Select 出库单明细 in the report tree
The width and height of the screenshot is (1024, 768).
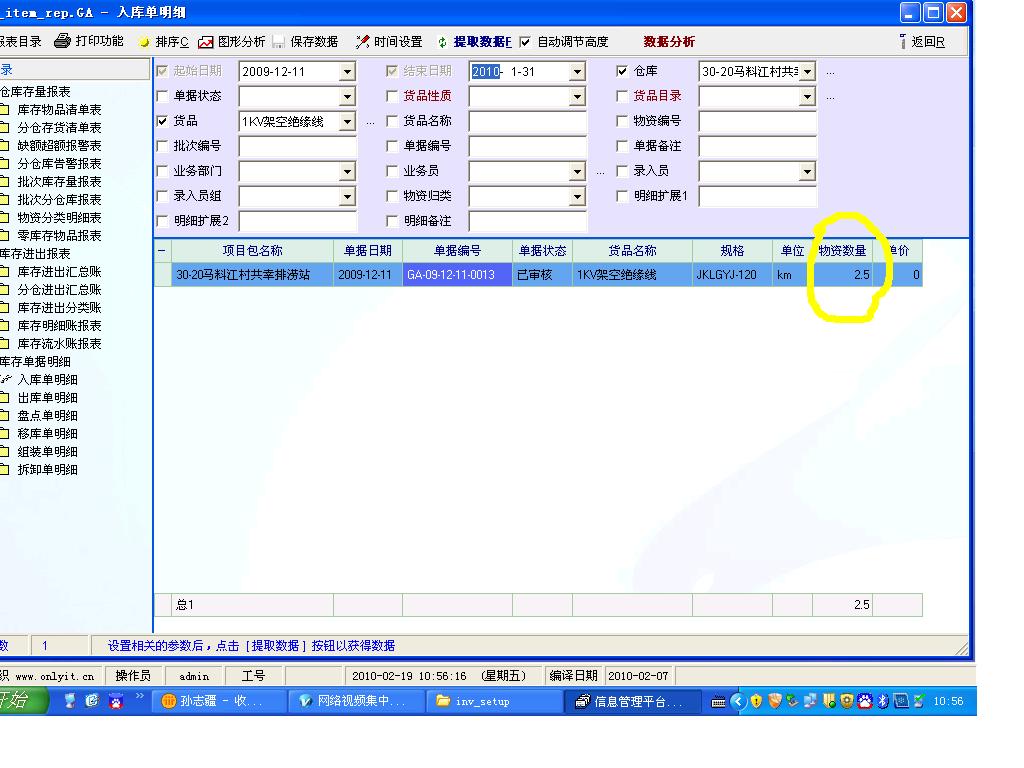47,398
